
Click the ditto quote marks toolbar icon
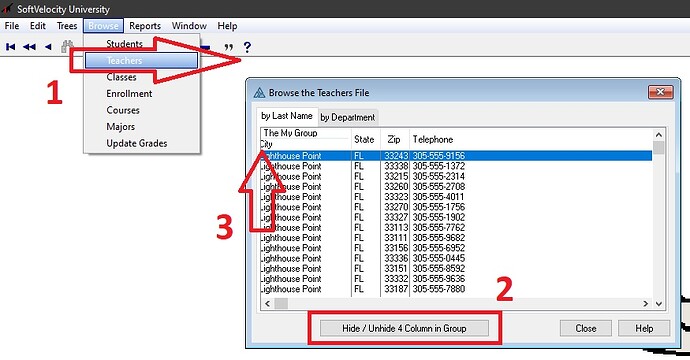[x=228, y=47]
